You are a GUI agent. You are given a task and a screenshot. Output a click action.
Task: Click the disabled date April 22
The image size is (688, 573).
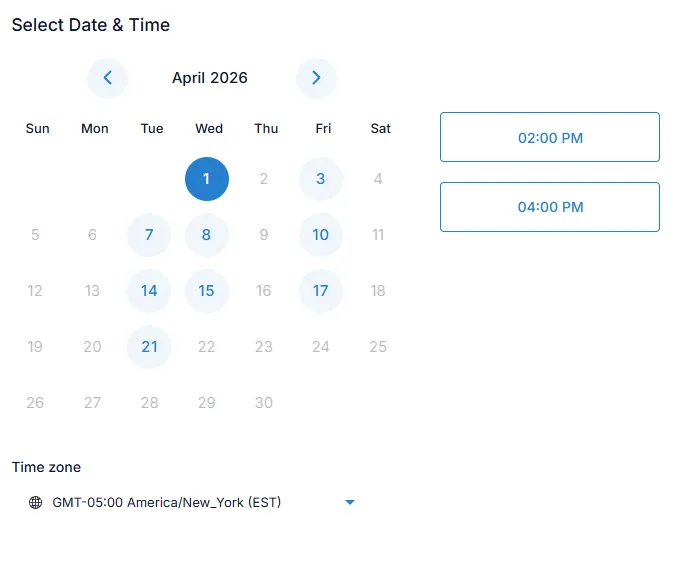pos(207,347)
